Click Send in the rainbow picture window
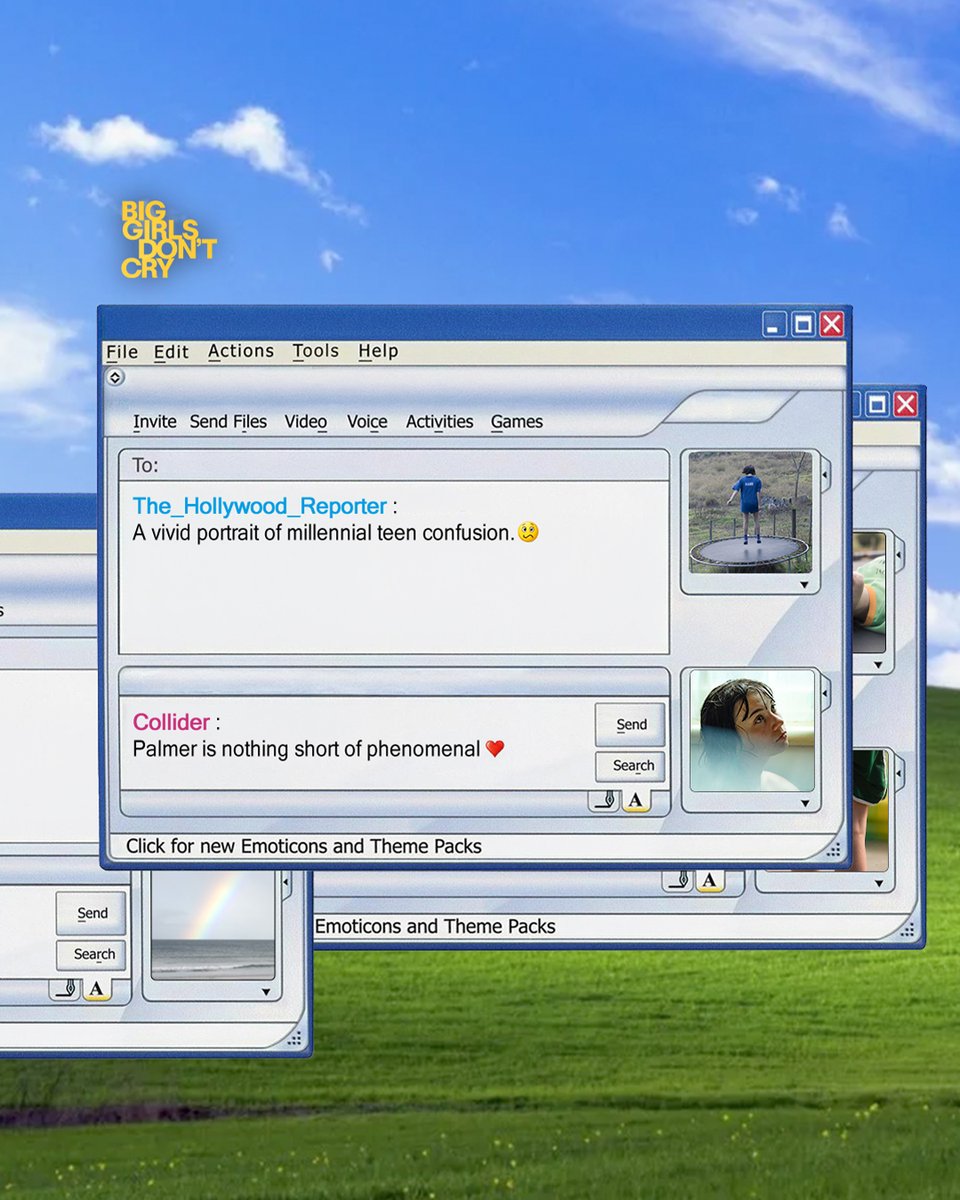This screenshot has height=1200, width=960. (x=92, y=913)
